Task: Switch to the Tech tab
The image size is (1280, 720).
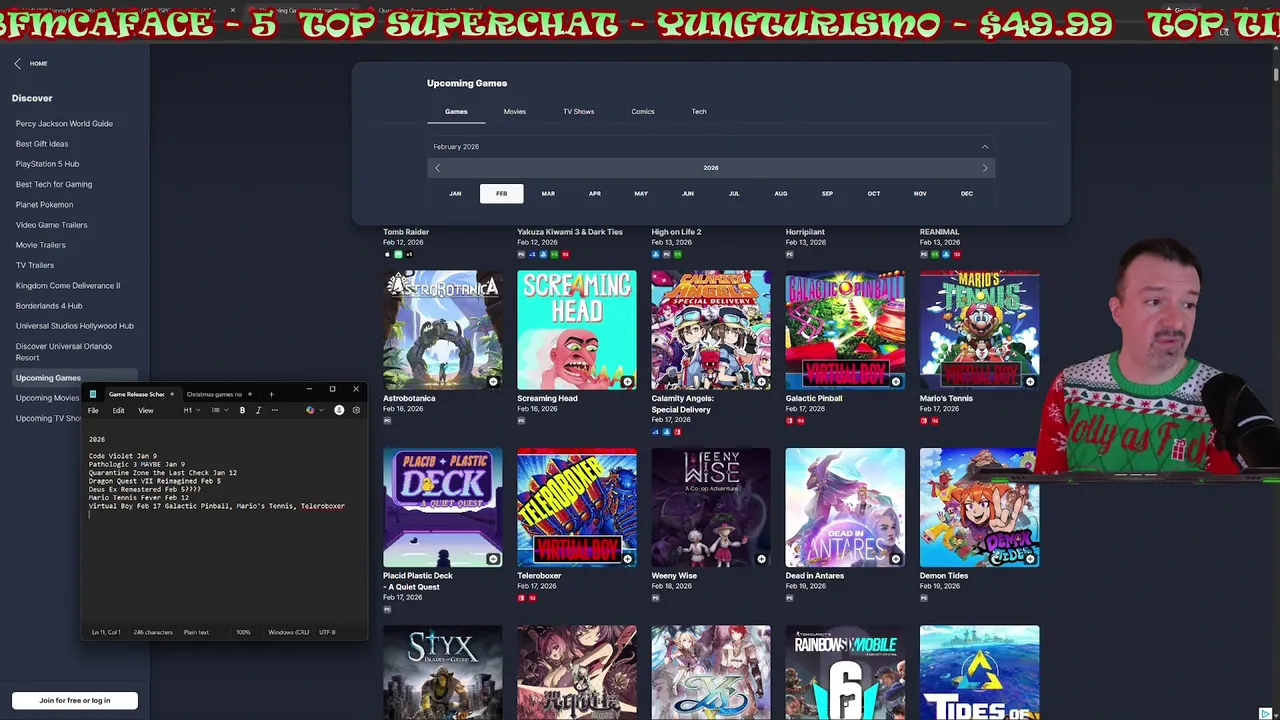Action: pyautogui.click(x=699, y=111)
